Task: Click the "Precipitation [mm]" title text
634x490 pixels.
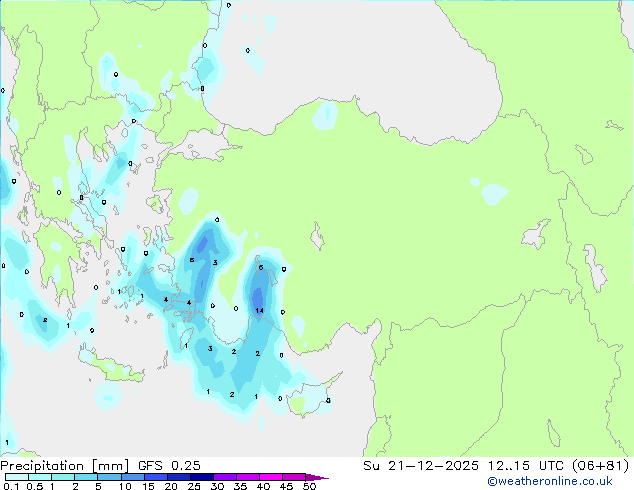Action: pyautogui.click(x=65, y=466)
